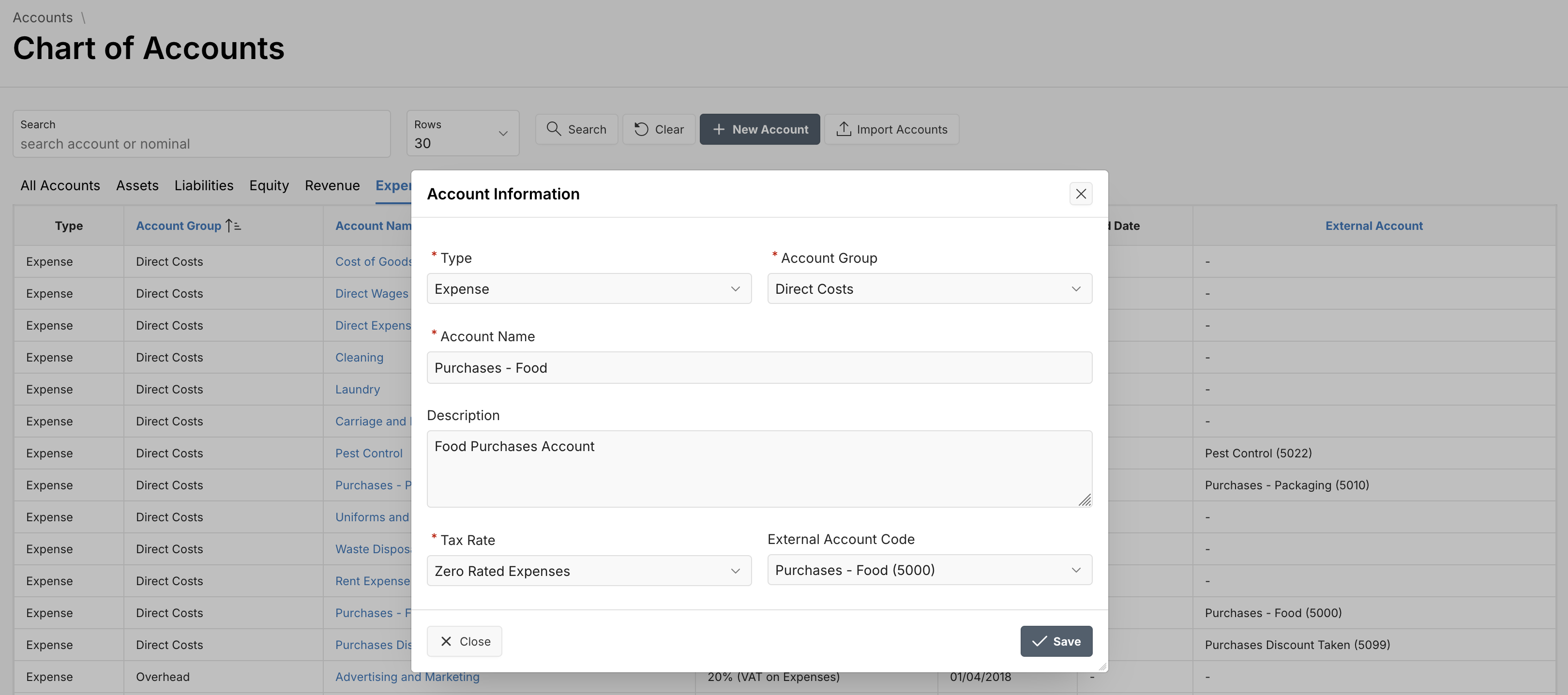
Task: Click the Type column header
Action: point(69,226)
